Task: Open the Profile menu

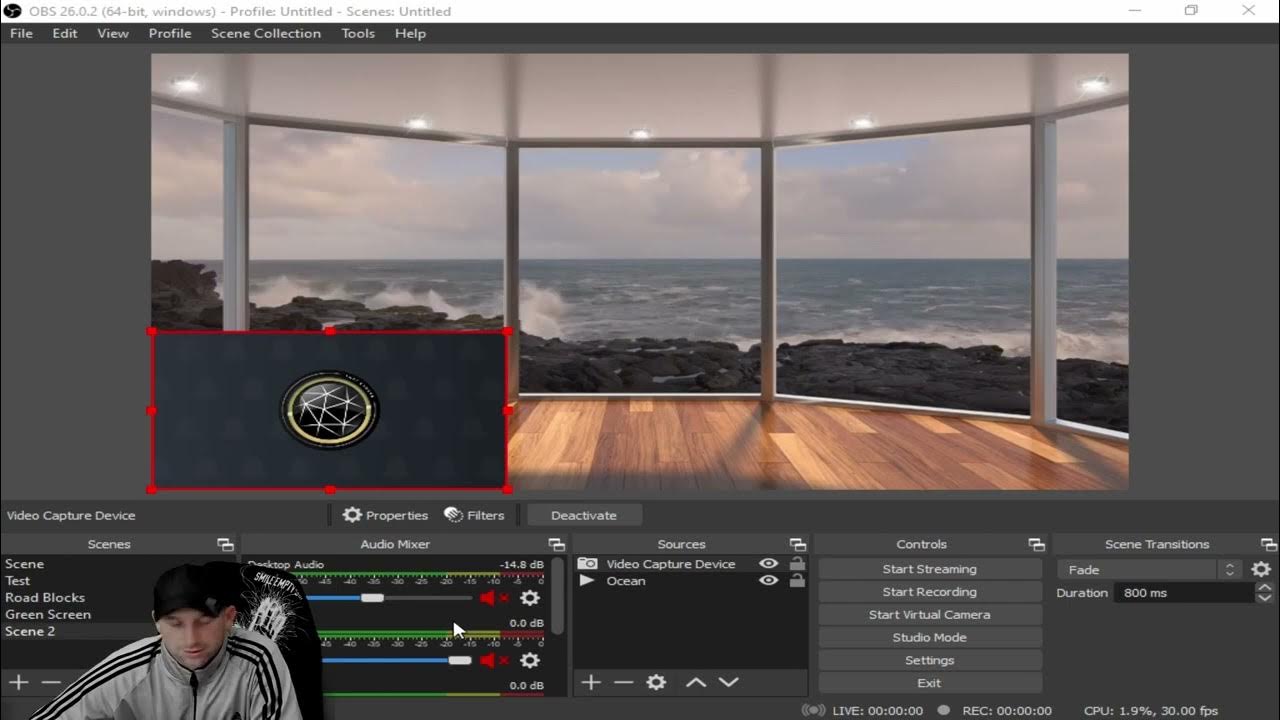Action: click(x=170, y=33)
